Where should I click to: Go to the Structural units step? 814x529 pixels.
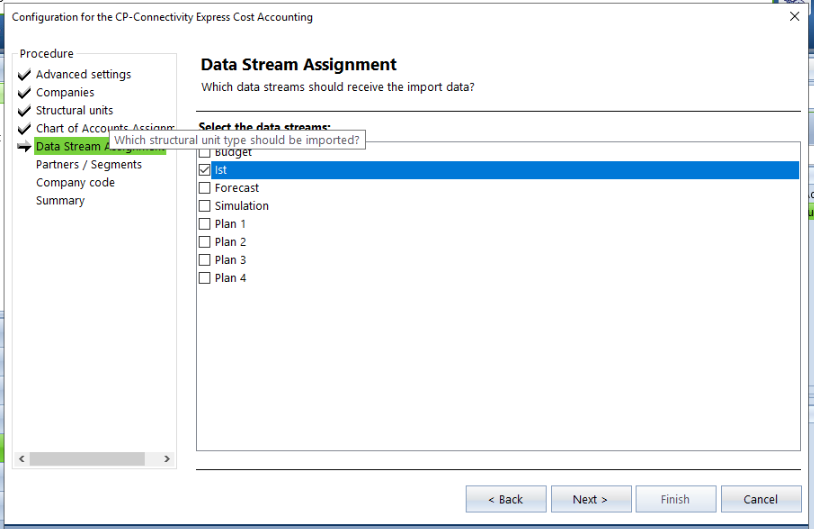74,110
